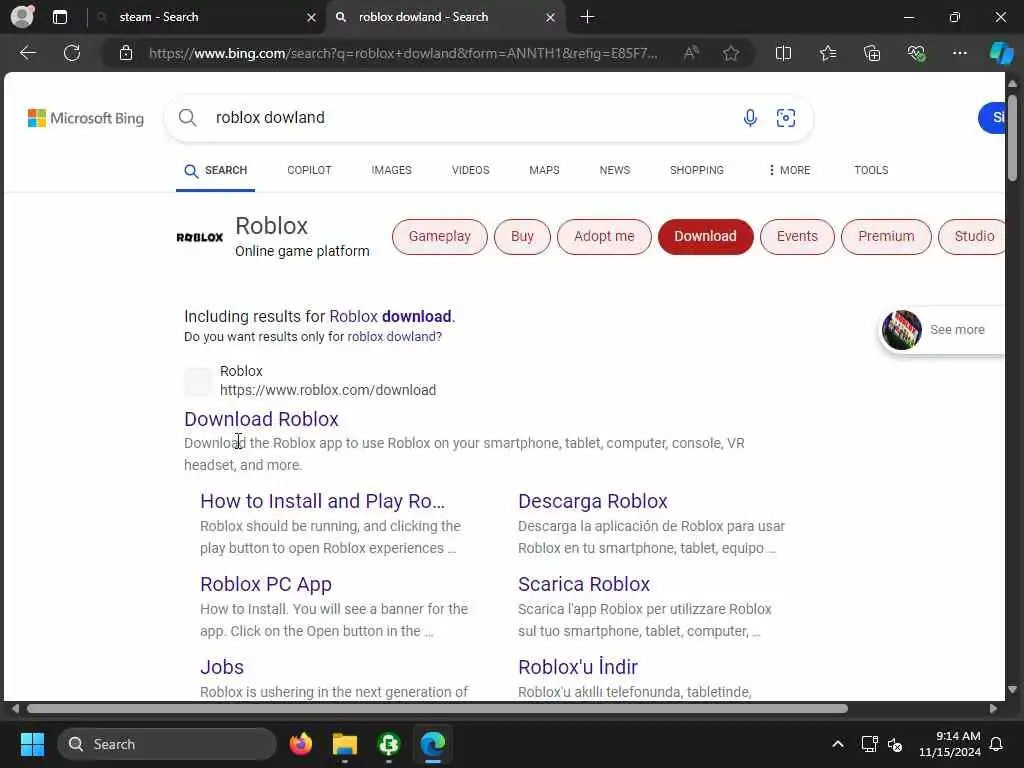Screen dimensions: 1024x768
Task: Open the Favorites list
Action: [828, 53]
